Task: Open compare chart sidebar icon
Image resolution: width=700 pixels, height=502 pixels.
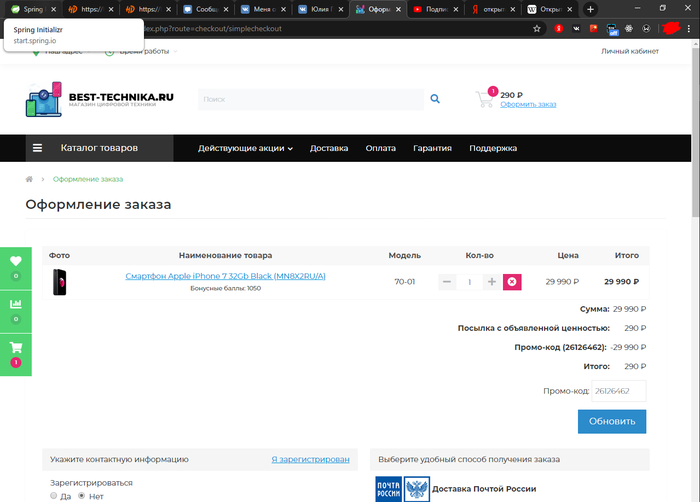Action: 16,304
